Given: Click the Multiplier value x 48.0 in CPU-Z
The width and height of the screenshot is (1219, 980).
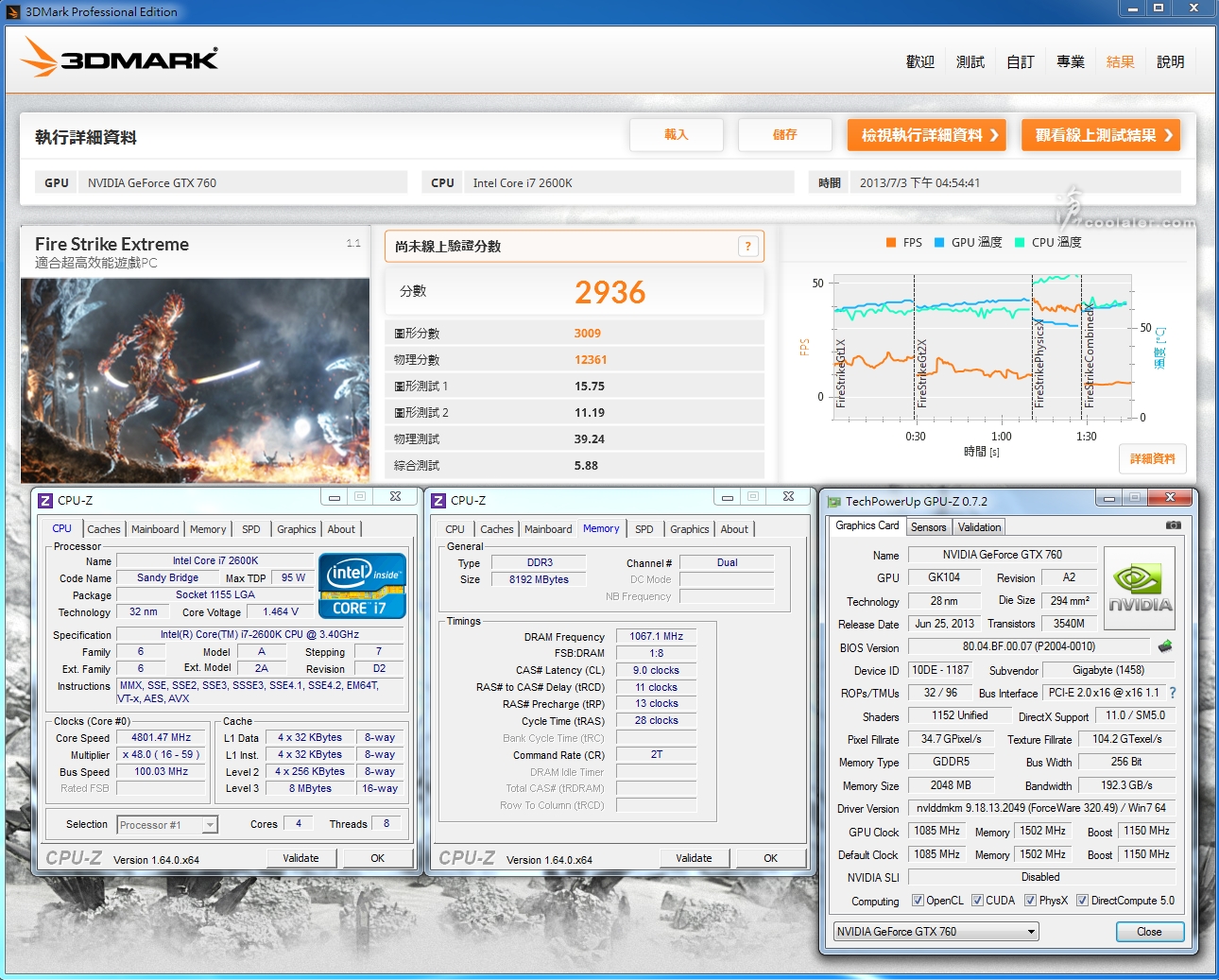Looking at the screenshot, I should click(161, 755).
